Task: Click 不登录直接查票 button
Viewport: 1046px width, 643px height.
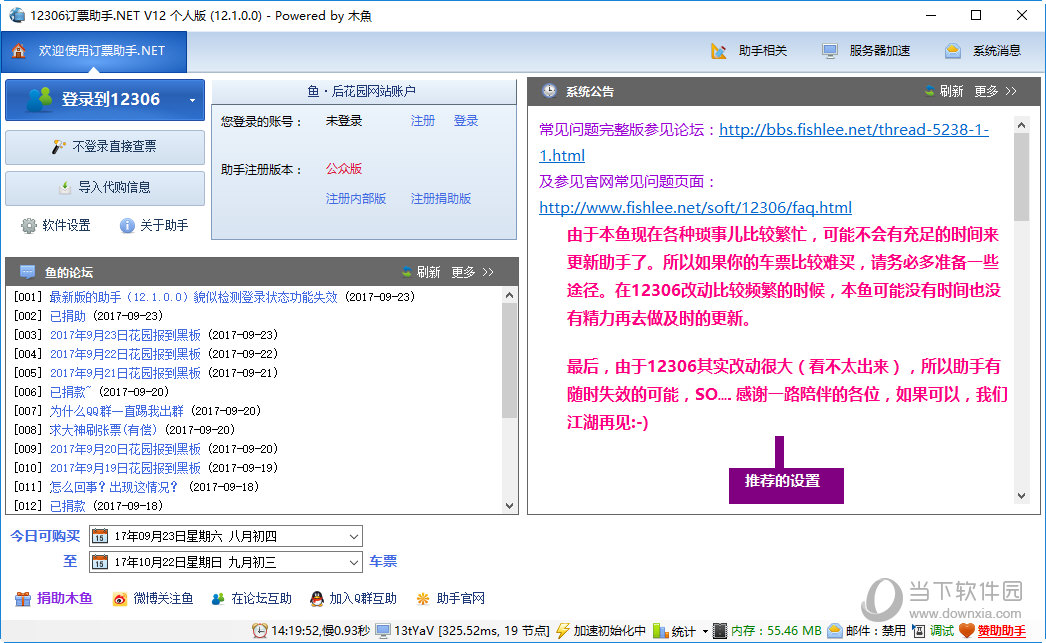Action: (x=105, y=147)
